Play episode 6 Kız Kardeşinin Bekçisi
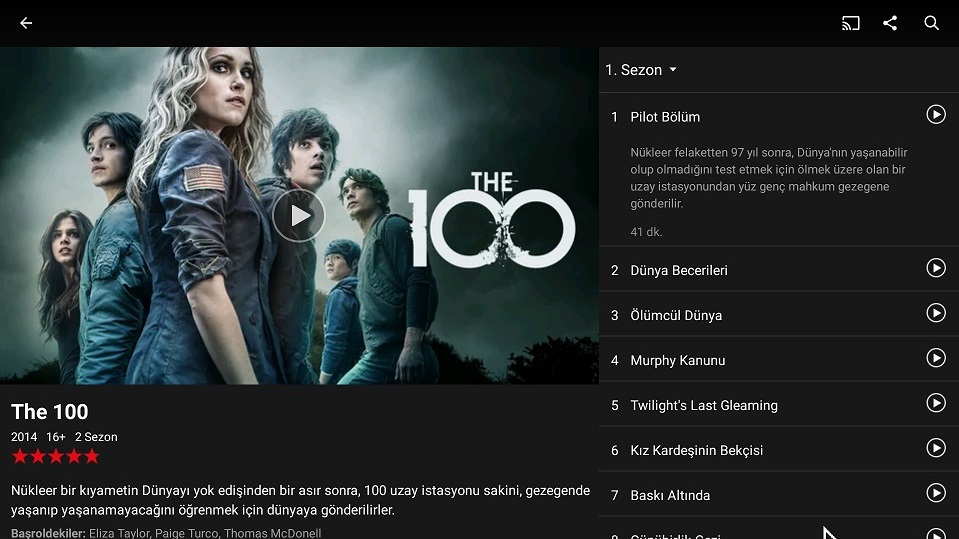959x539 pixels. point(936,448)
